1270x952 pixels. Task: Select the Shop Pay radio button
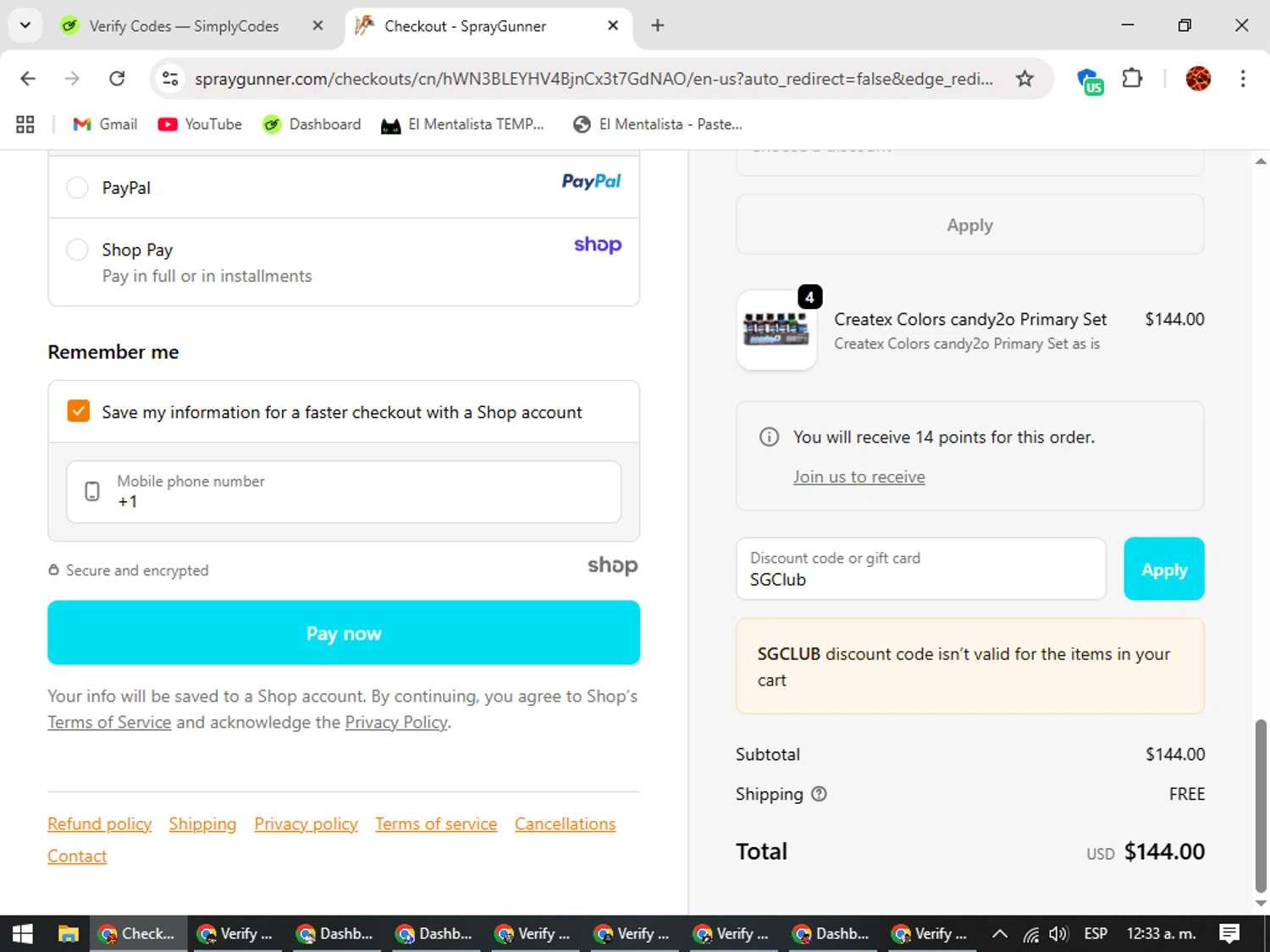click(77, 249)
